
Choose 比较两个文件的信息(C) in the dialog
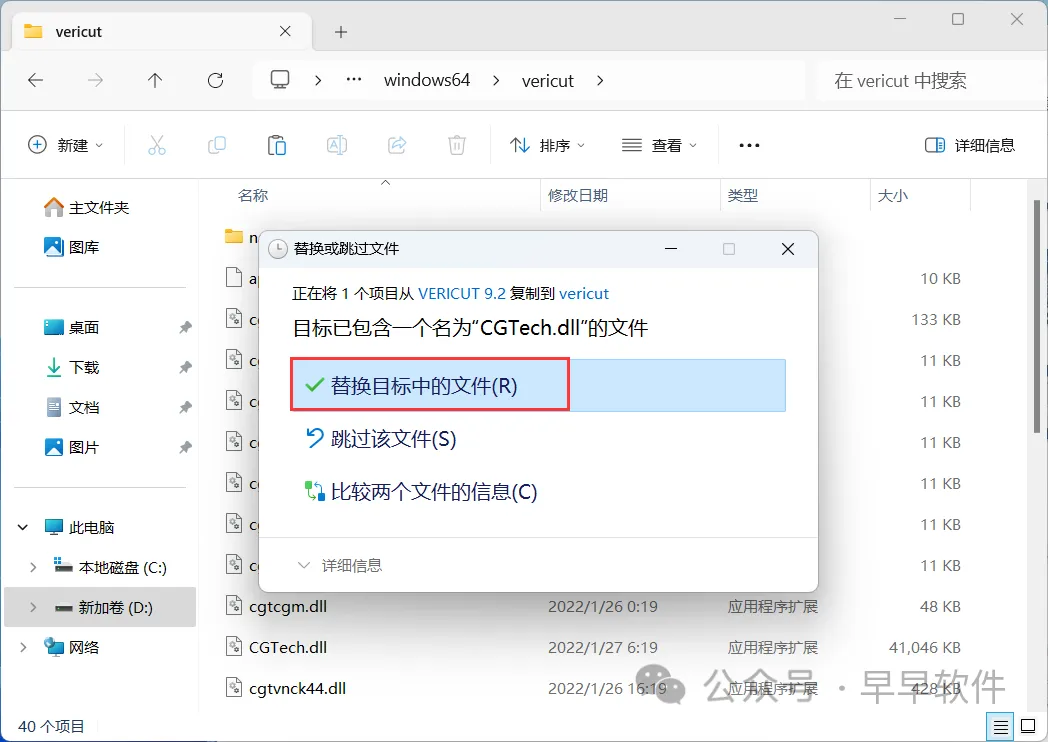[421, 492]
